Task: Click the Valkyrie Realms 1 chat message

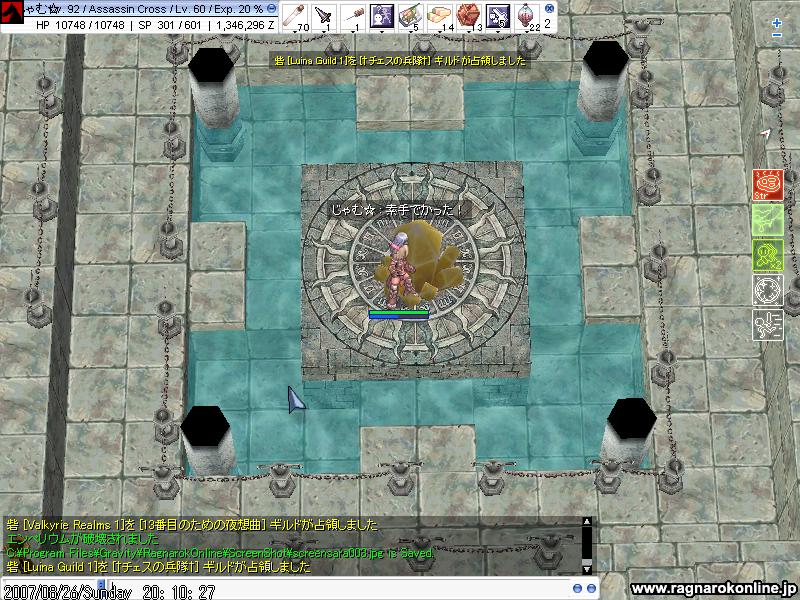Action: 192,524
